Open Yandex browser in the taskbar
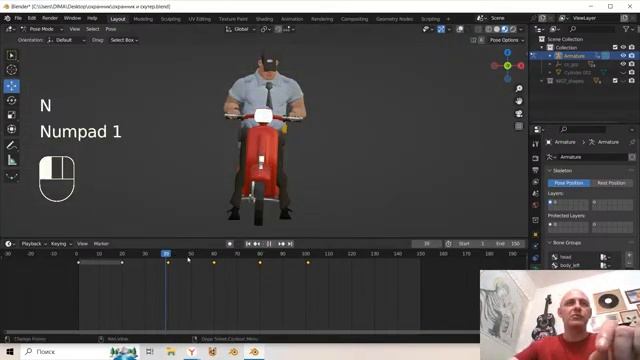Screen dimensions: 640x360 point(191,351)
